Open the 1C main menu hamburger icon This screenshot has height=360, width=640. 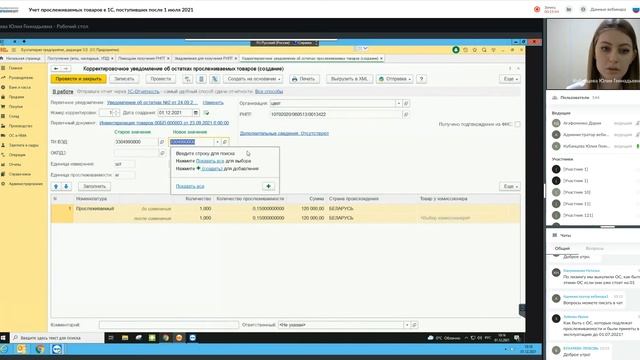pyautogui.click(x=13, y=50)
